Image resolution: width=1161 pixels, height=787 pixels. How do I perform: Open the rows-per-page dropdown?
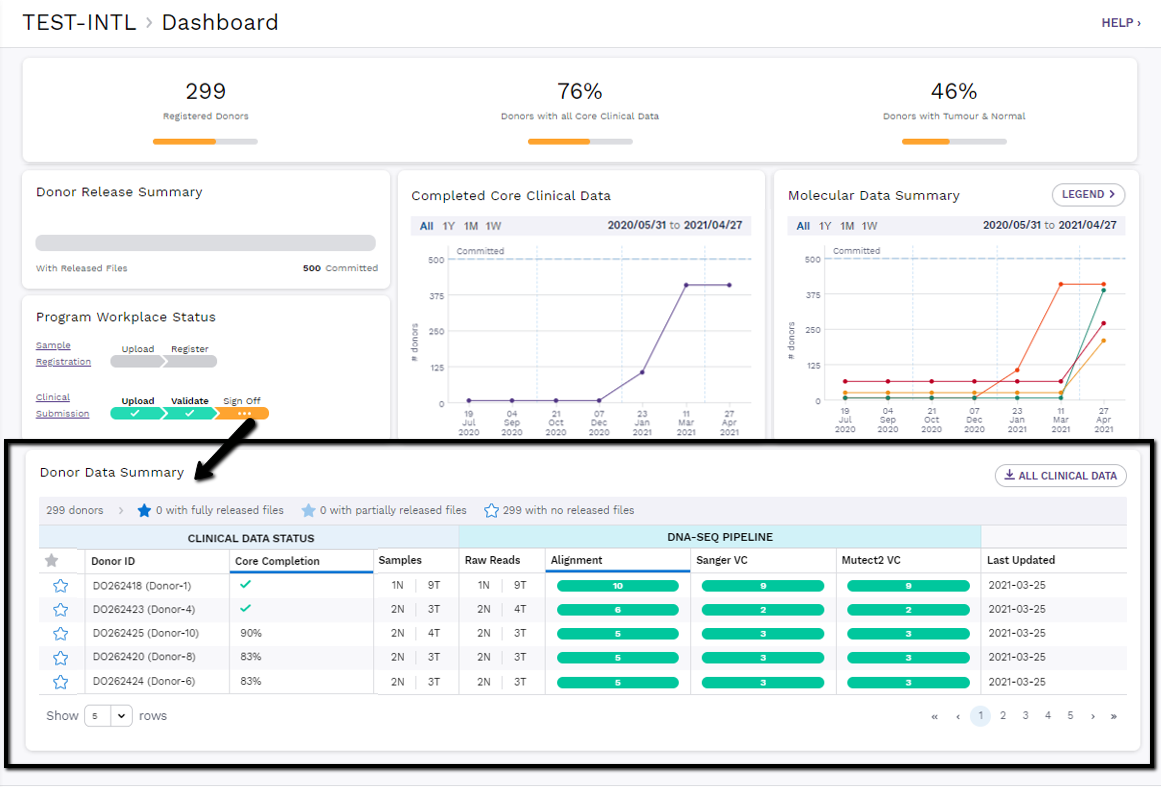tap(108, 716)
